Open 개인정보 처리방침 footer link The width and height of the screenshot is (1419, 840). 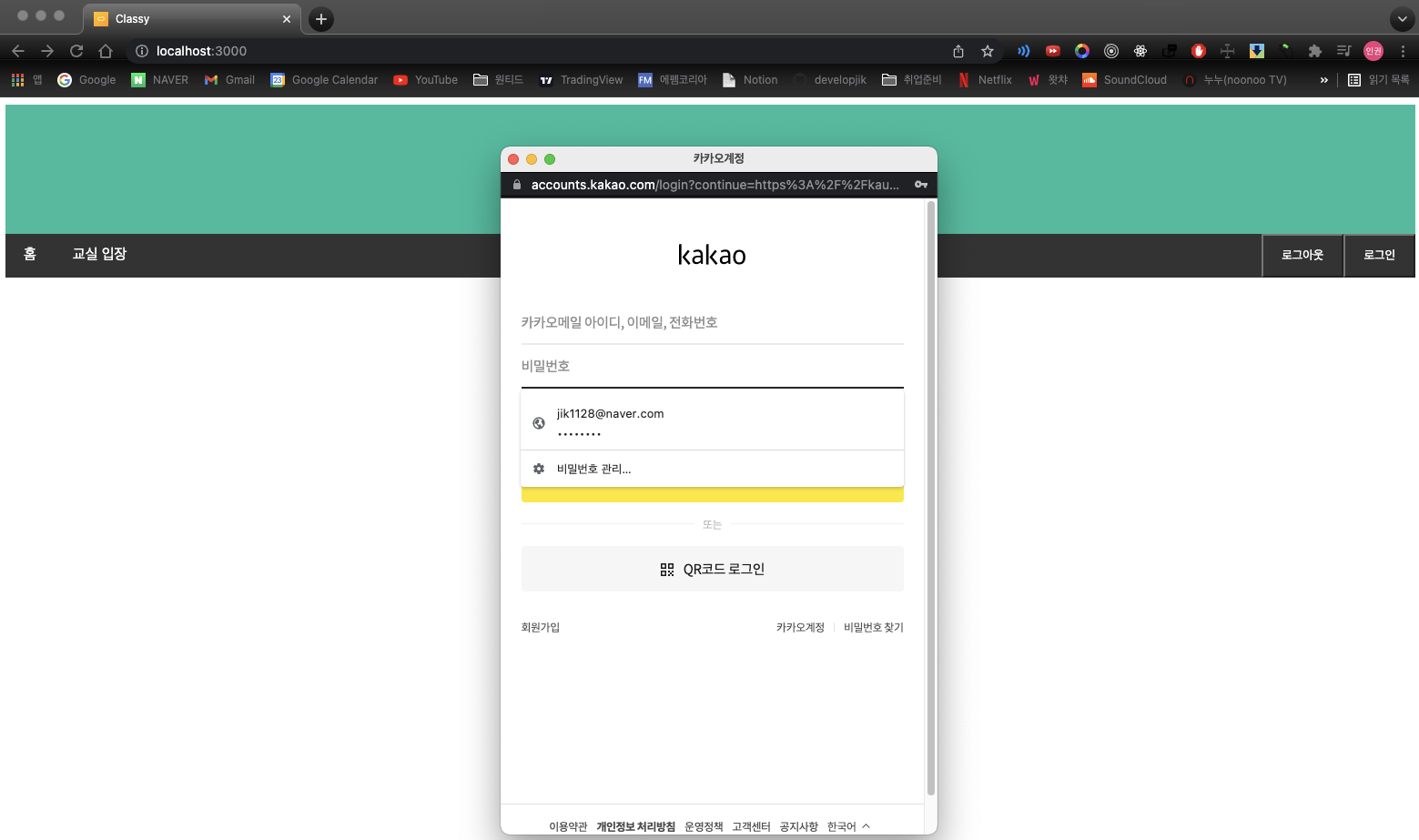pos(635,826)
